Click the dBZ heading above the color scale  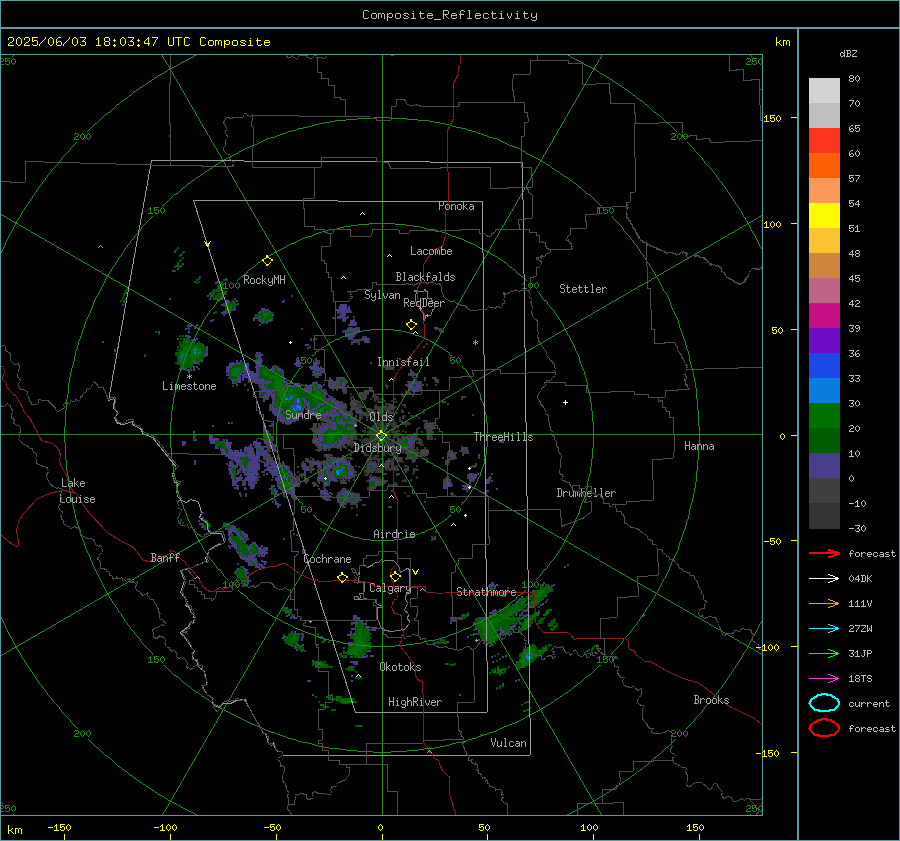click(x=848, y=53)
